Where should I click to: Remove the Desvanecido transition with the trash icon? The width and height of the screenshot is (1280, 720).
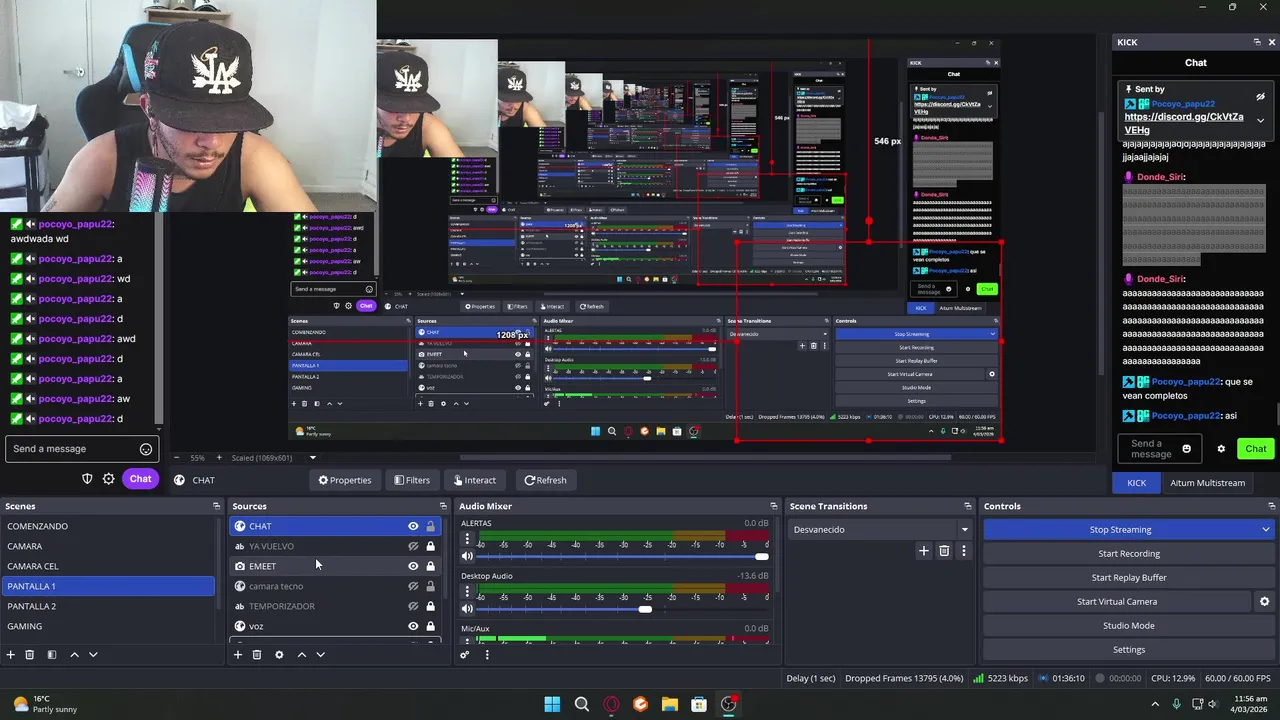click(944, 550)
